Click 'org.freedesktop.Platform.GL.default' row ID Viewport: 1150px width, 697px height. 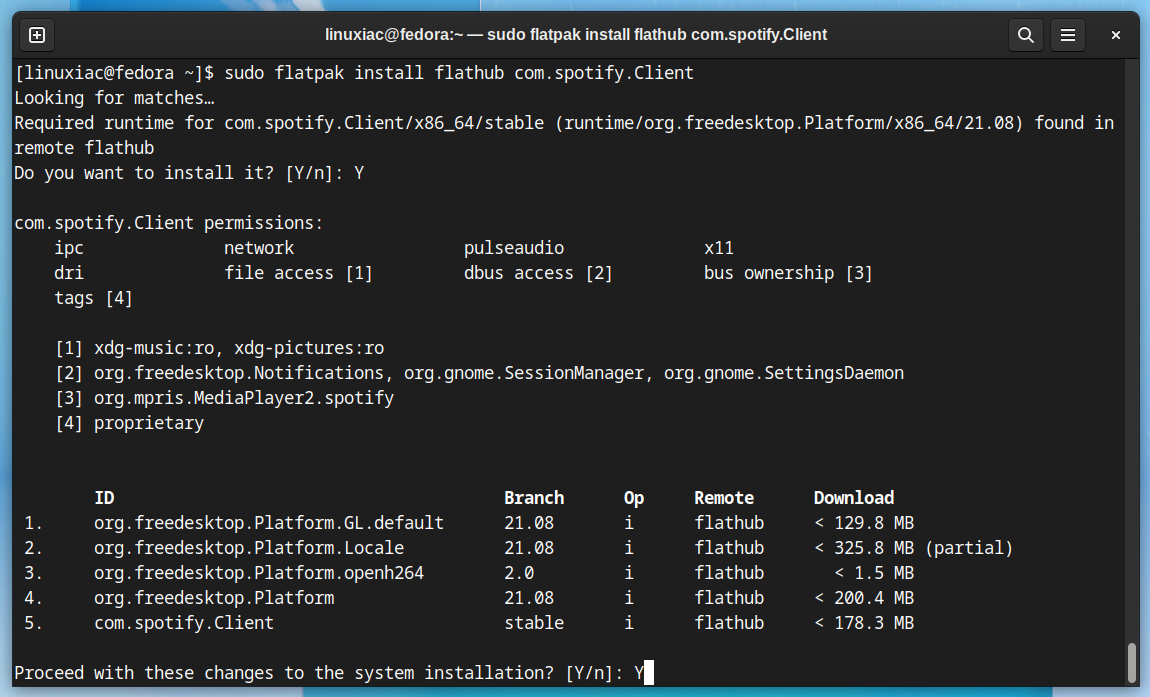click(268, 523)
